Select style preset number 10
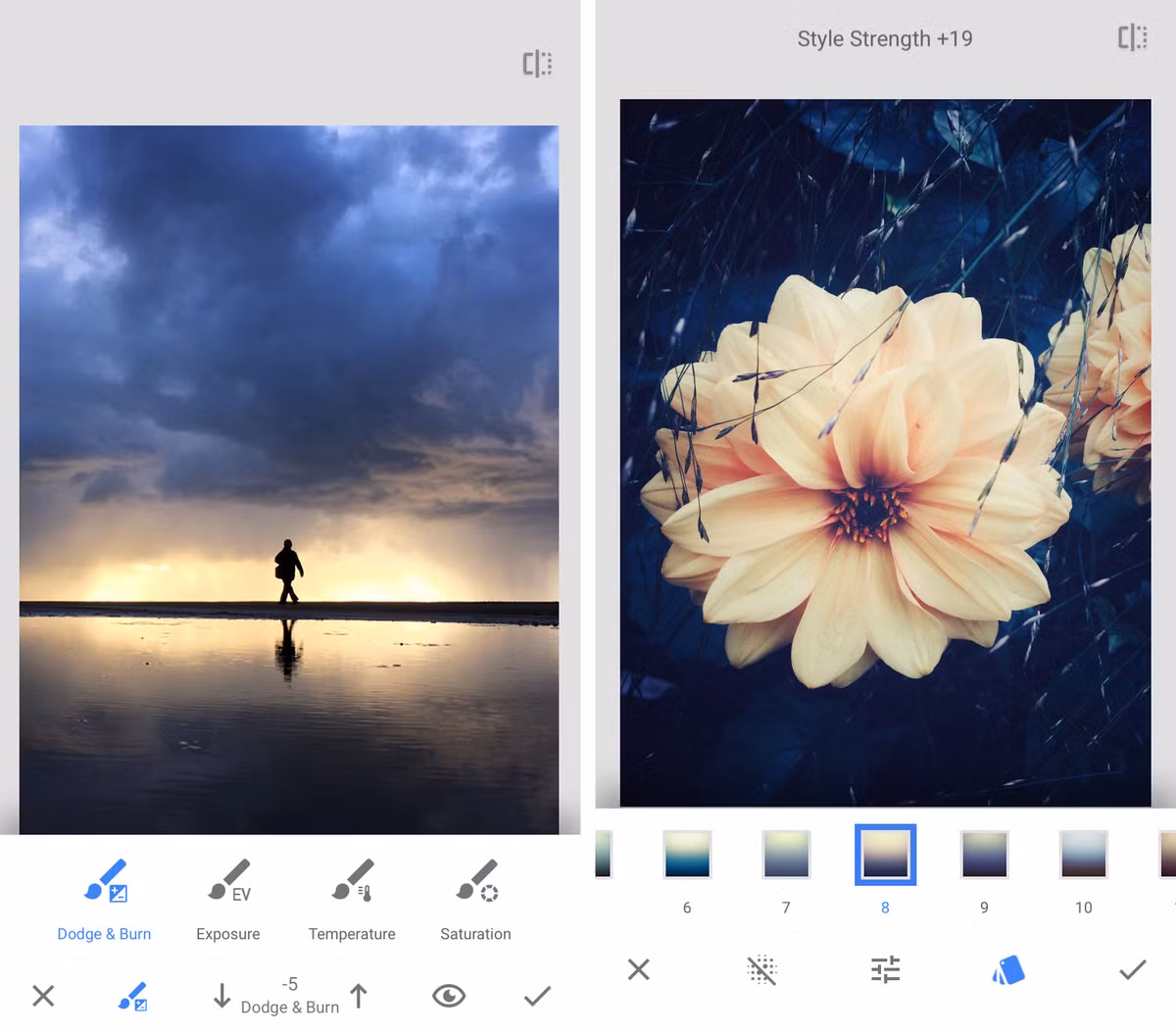1176x1033 pixels. pos(1083,855)
